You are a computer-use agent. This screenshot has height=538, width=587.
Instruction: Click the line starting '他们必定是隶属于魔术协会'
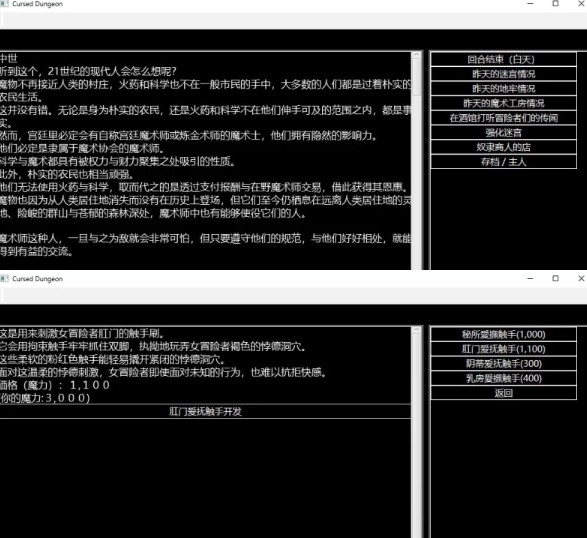point(82,148)
